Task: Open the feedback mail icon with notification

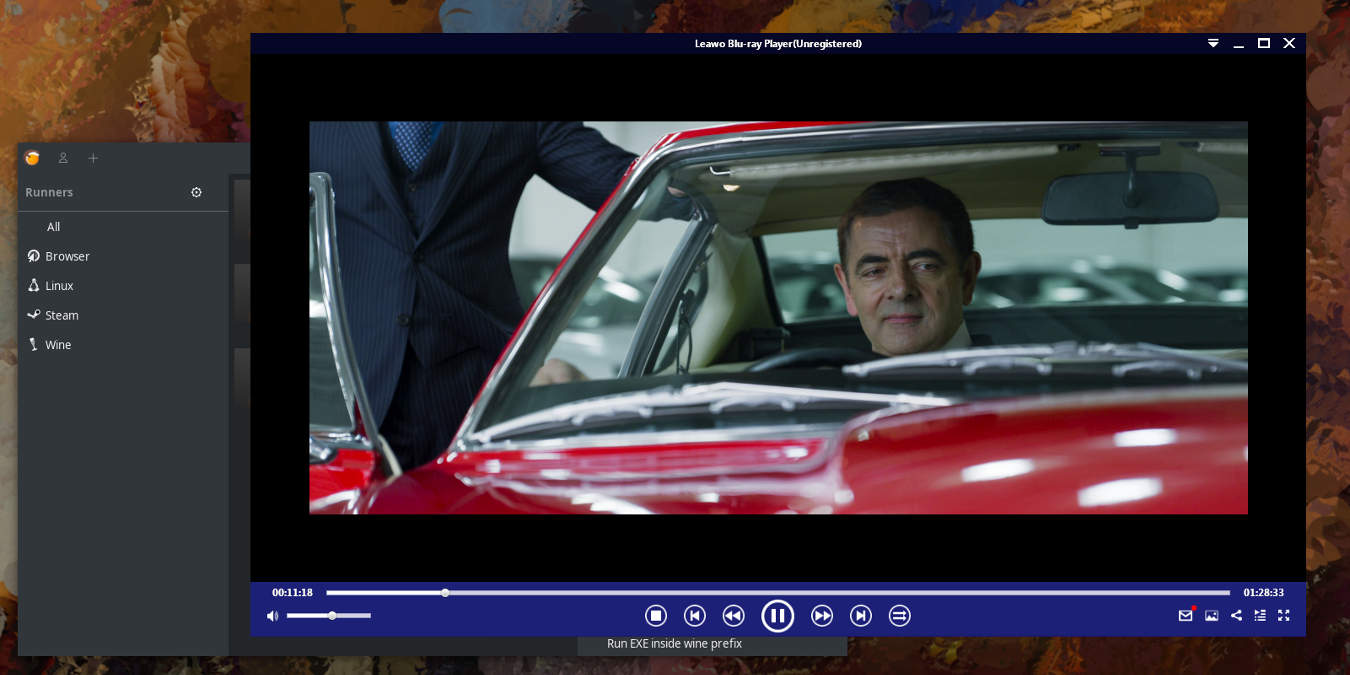Action: click(x=1185, y=615)
